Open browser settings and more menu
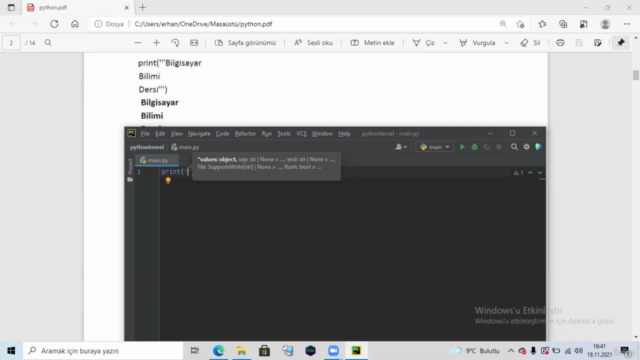Screen dimensions: 640x360 627,24
